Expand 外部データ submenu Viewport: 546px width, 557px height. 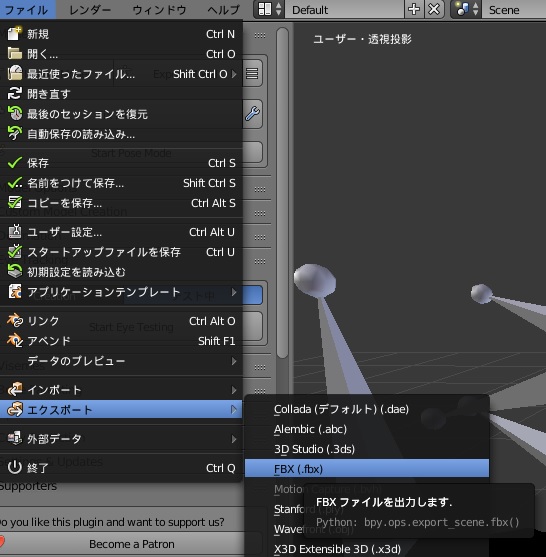click(x=121, y=439)
